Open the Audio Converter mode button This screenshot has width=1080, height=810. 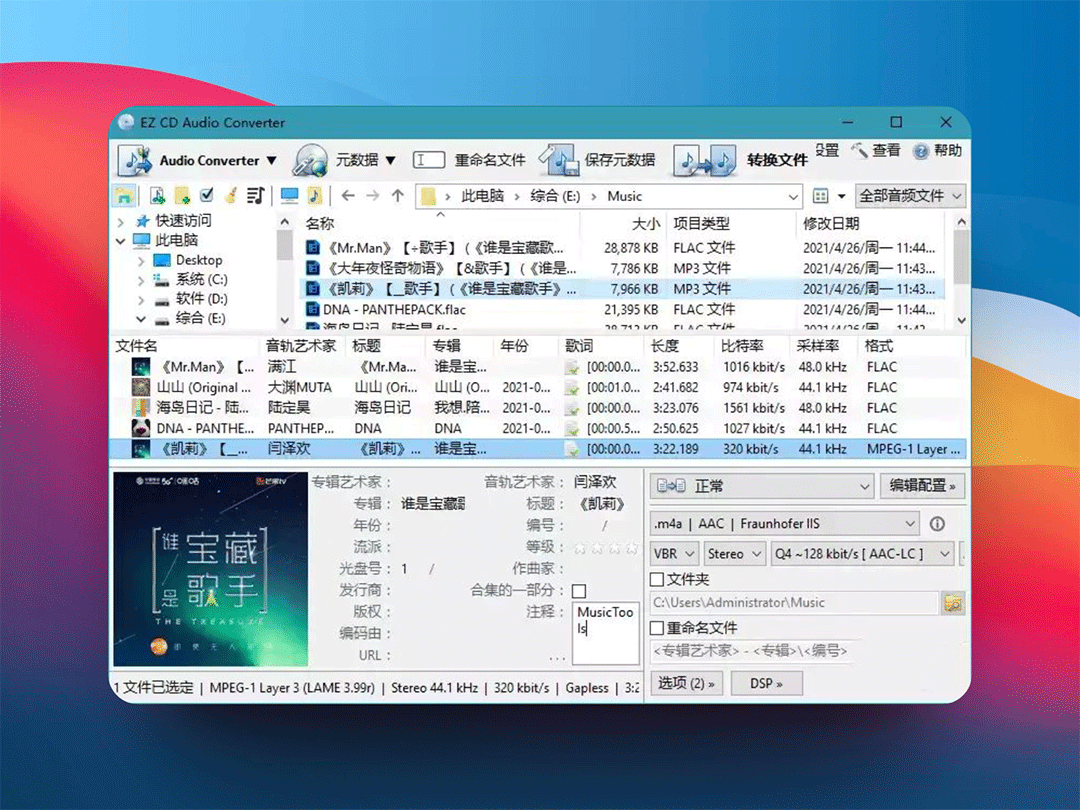pyautogui.click(x=198, y=160)
